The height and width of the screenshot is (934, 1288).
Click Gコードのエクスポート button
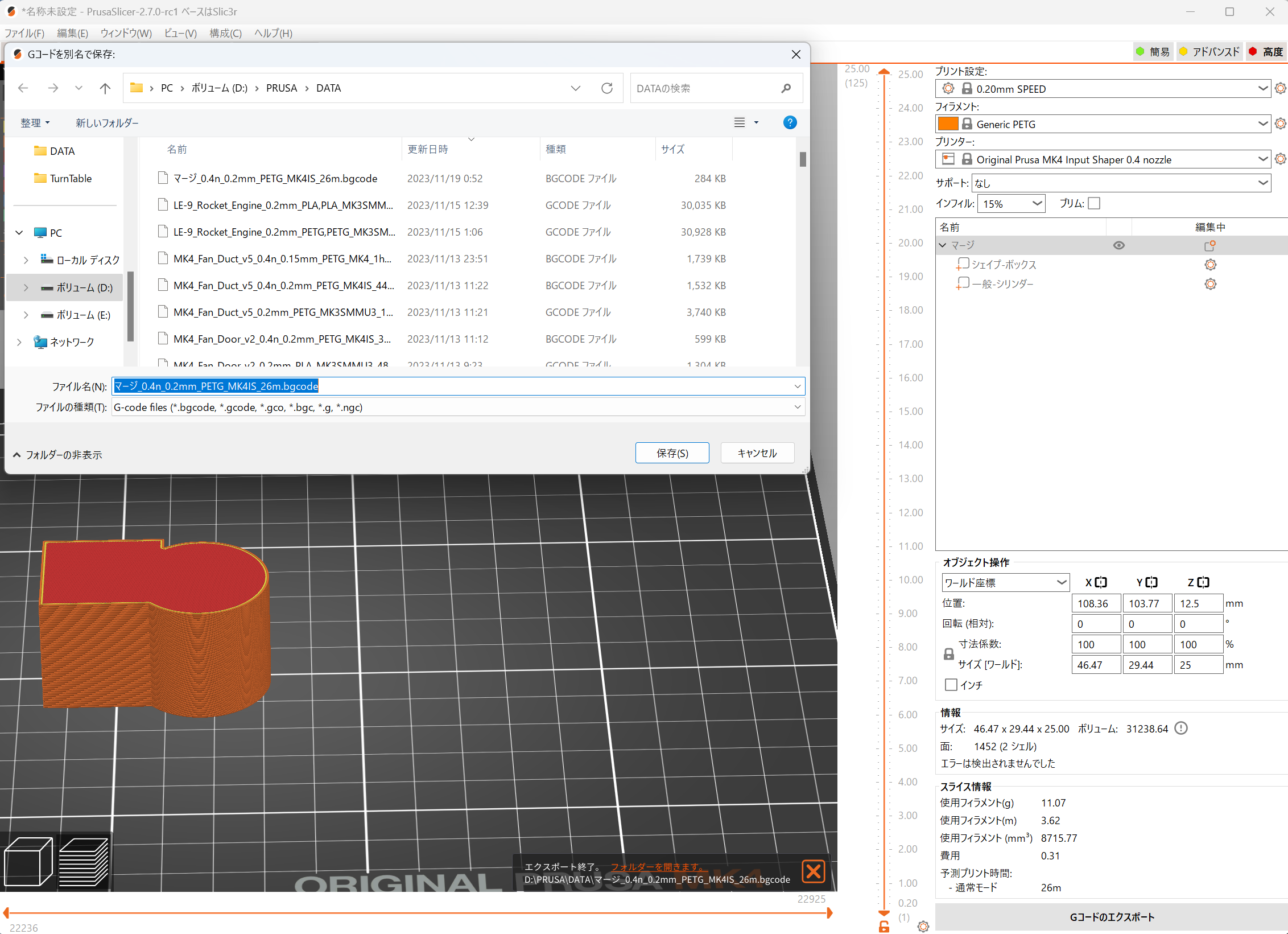pos(1112,917)
